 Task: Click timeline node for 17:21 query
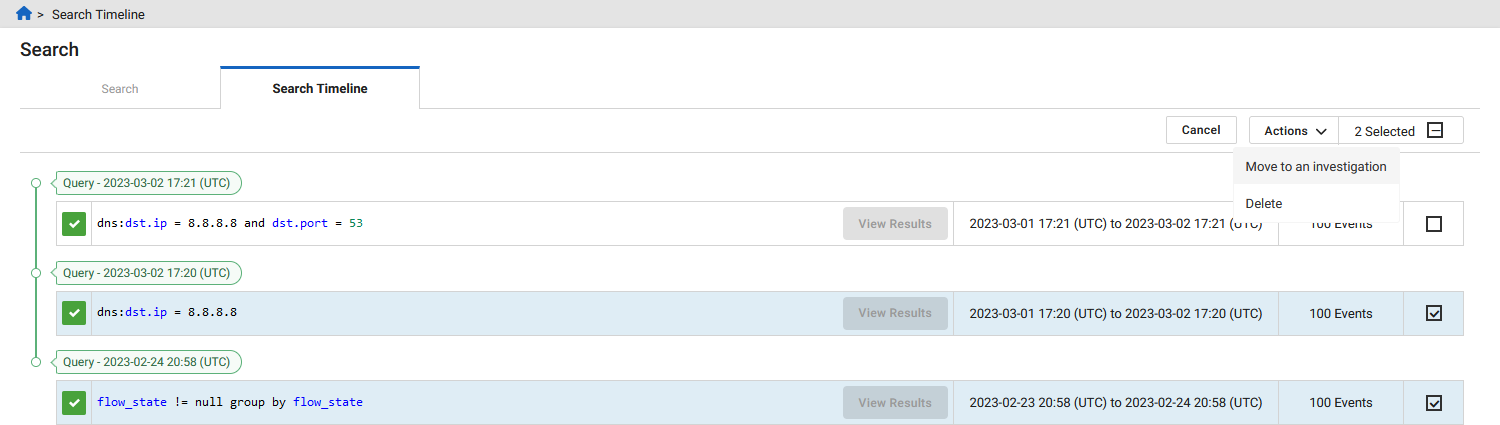point(36,183)
